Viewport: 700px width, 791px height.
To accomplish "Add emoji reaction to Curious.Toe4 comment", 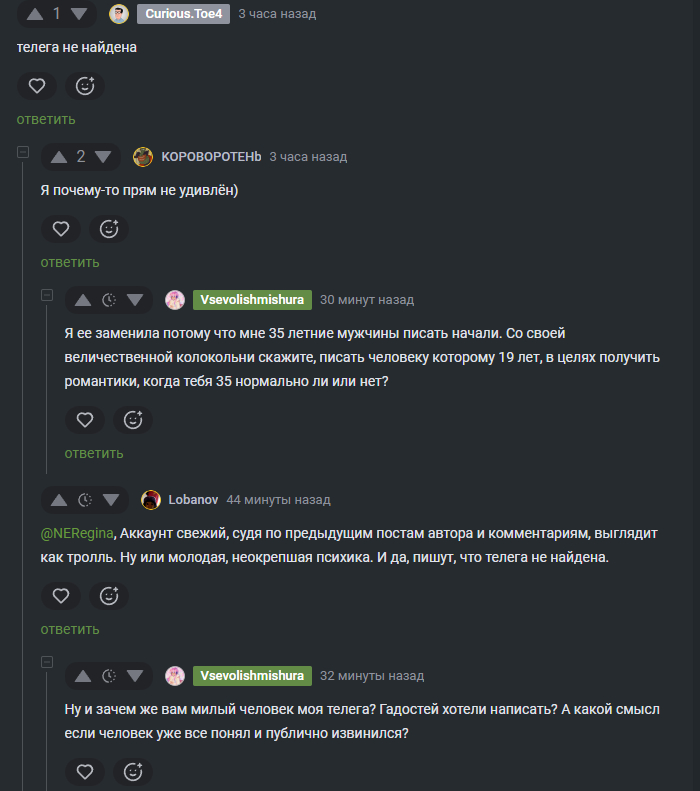I will [x=85, y=86].
